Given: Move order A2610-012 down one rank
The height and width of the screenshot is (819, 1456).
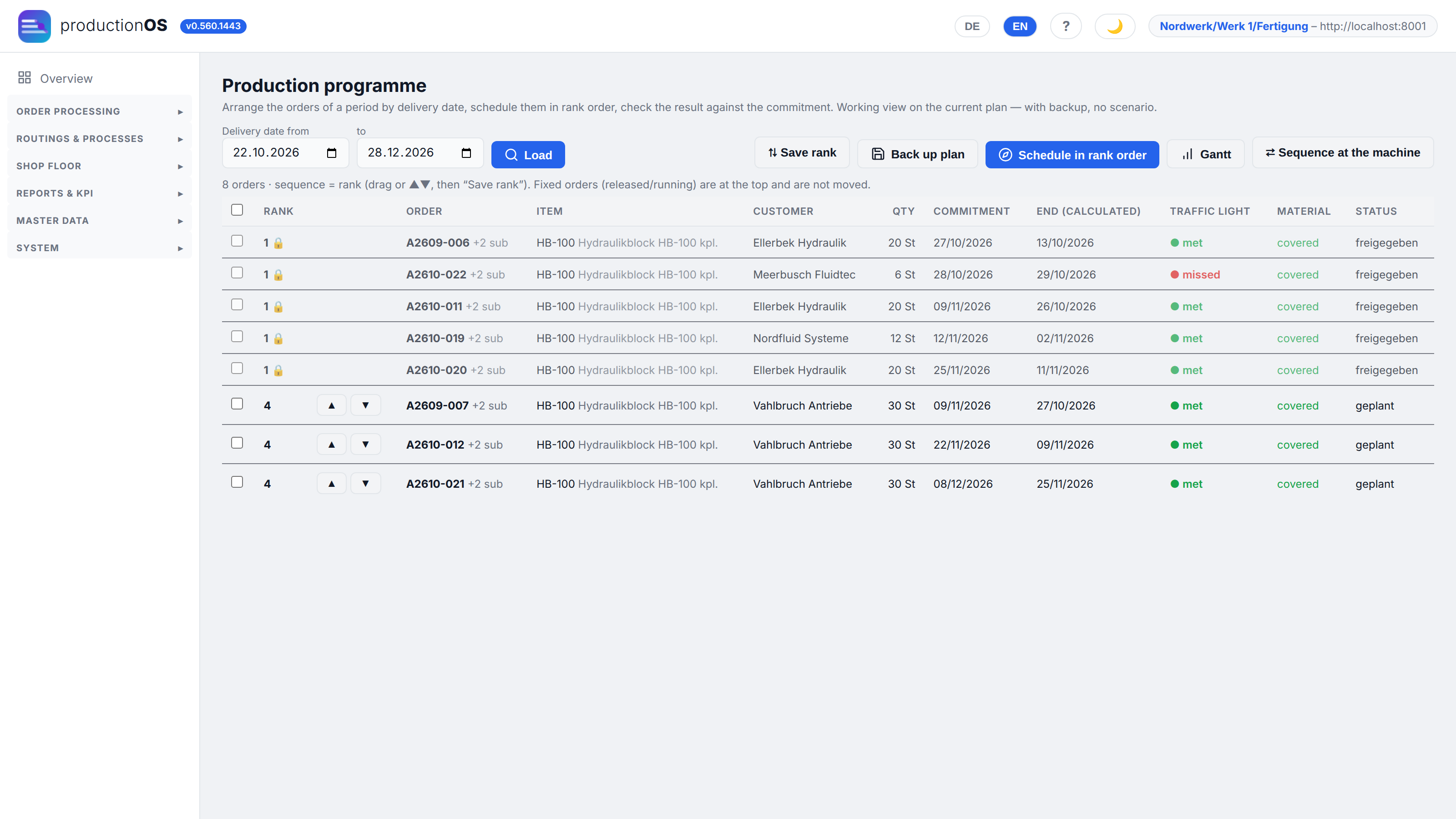Looking at the screenshot, I should click(x=366, y=444).
